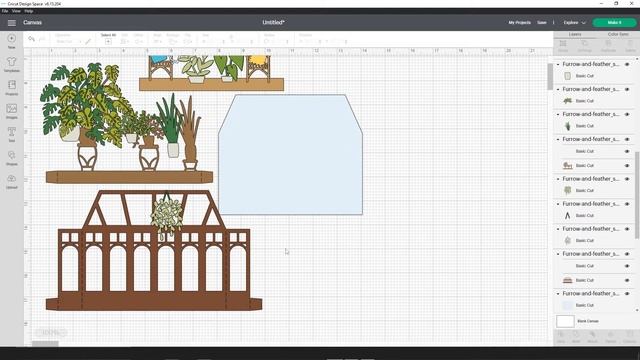Hide the group with green monstera leaves thumbnail
Image resolution: width=640 pixels, height=360 pixels.
click(x=627, y=89)
